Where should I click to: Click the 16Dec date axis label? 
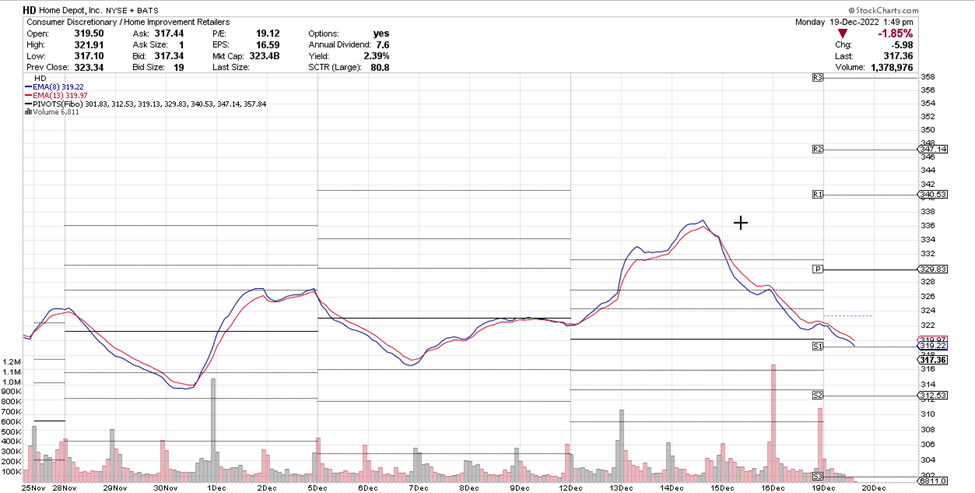pyautogui.click(x=774, y=489)
